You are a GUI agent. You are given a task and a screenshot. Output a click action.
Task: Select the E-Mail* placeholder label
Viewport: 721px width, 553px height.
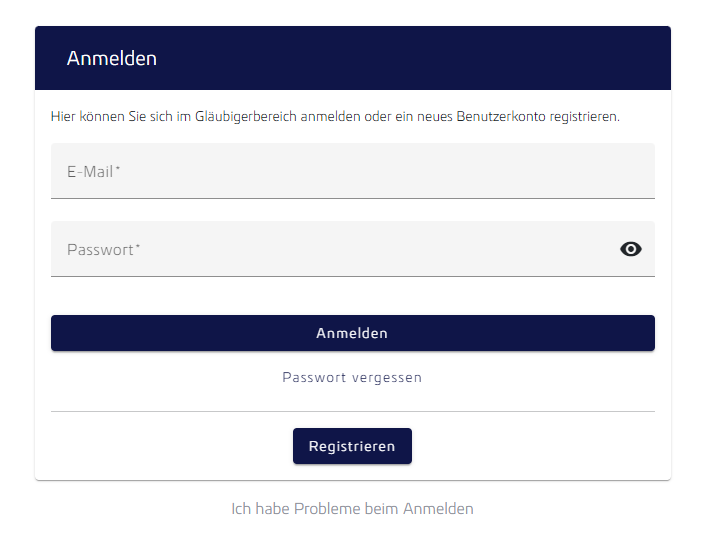93,171
